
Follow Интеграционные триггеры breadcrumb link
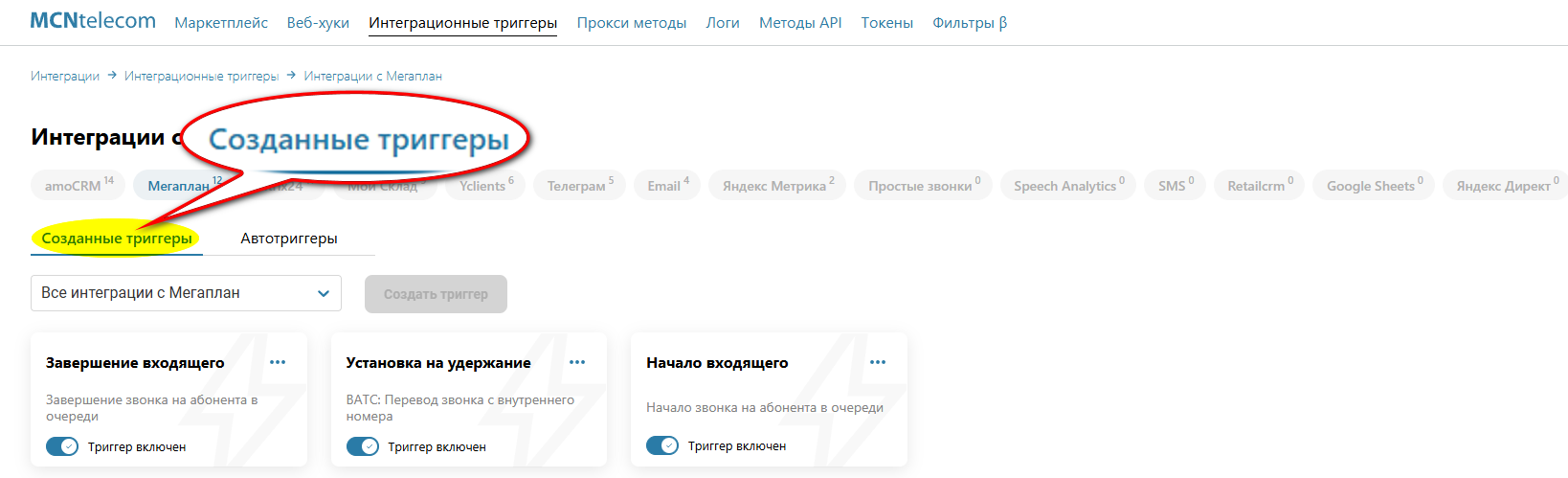click(x=201, y=76)
